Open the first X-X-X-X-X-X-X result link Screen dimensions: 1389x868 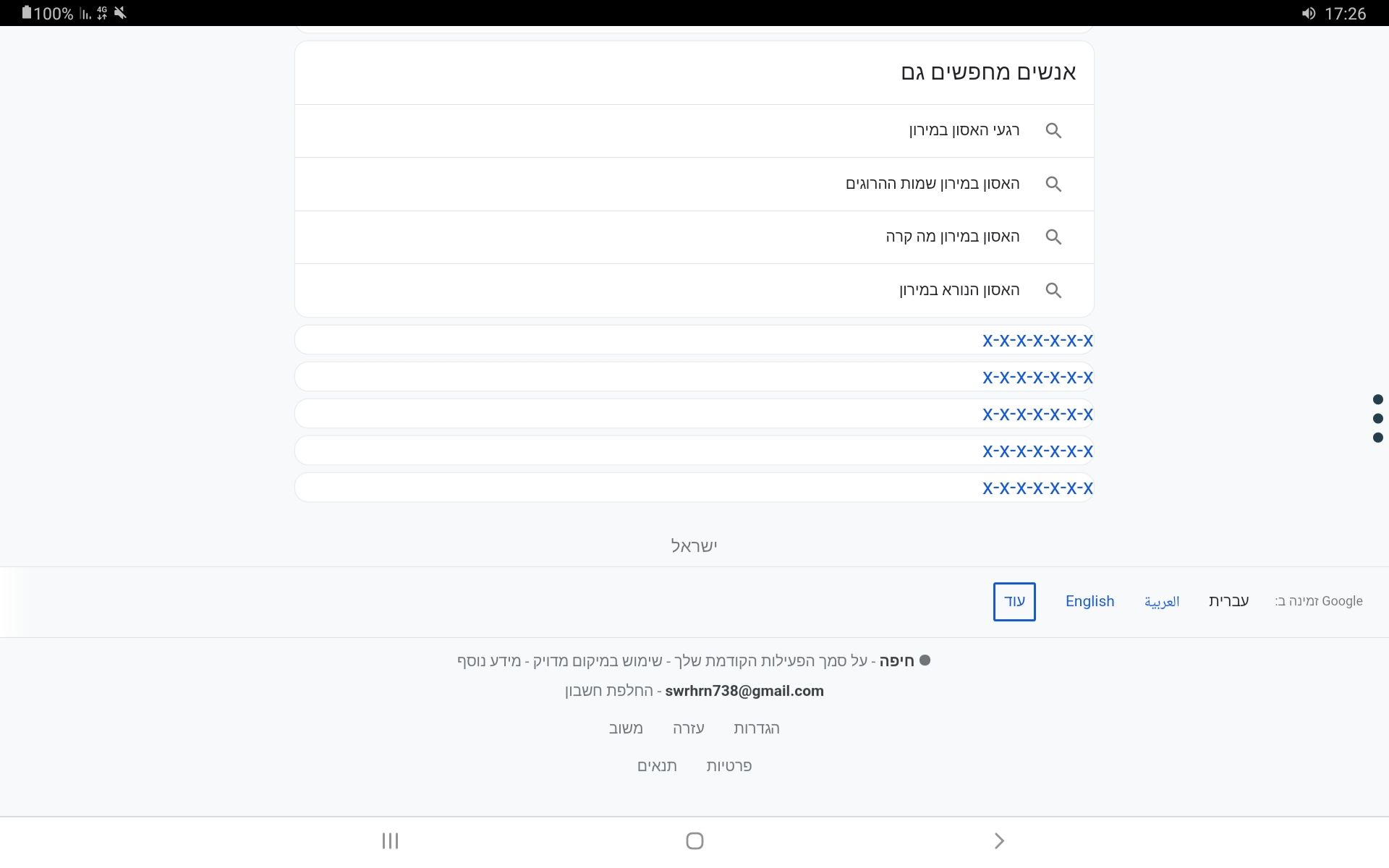(1037, 341)
